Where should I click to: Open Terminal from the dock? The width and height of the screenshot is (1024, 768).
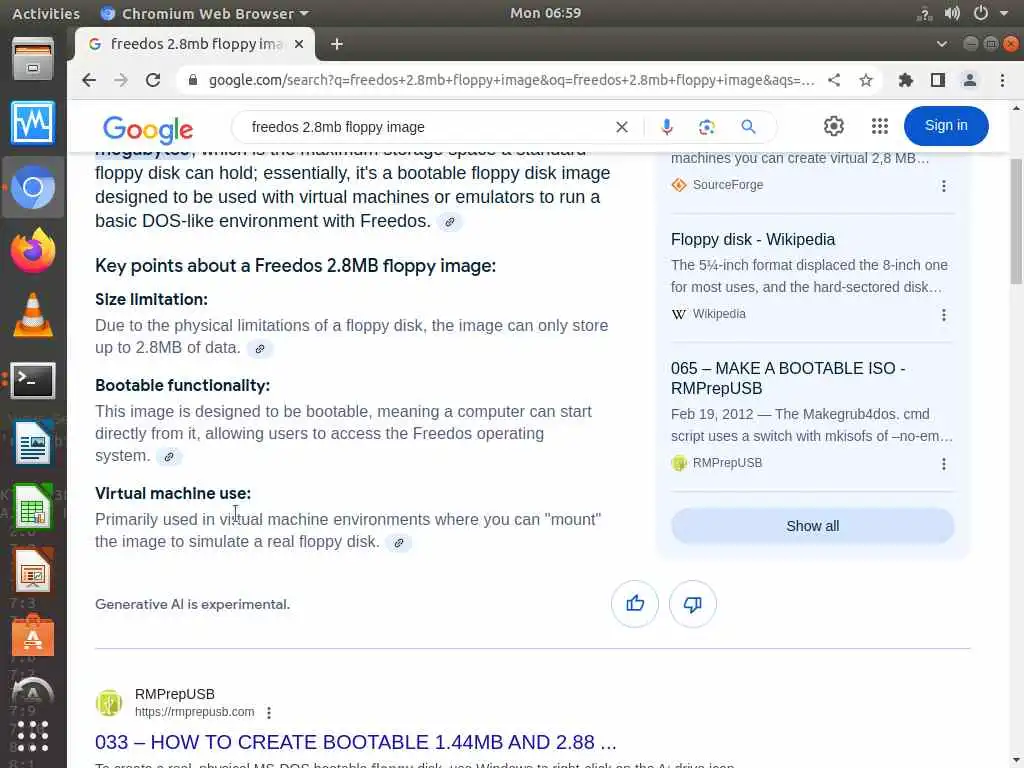pyautogui.click(x=33, y=380)
